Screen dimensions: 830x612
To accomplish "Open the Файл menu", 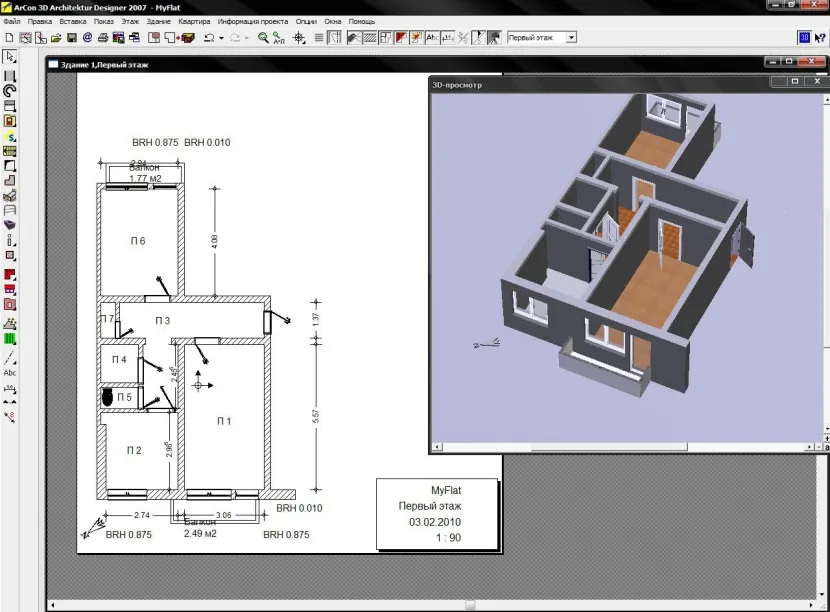I will click(x=12, y=21).
